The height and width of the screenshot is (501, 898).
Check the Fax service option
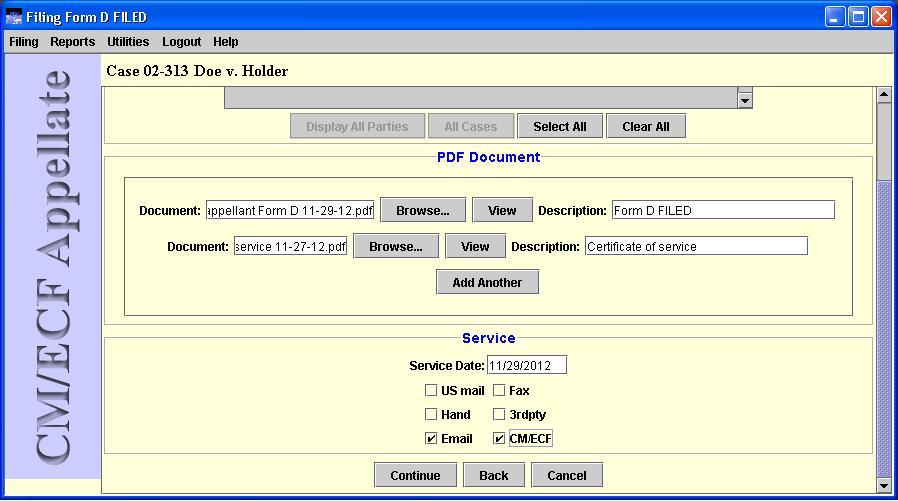point(499,390)
